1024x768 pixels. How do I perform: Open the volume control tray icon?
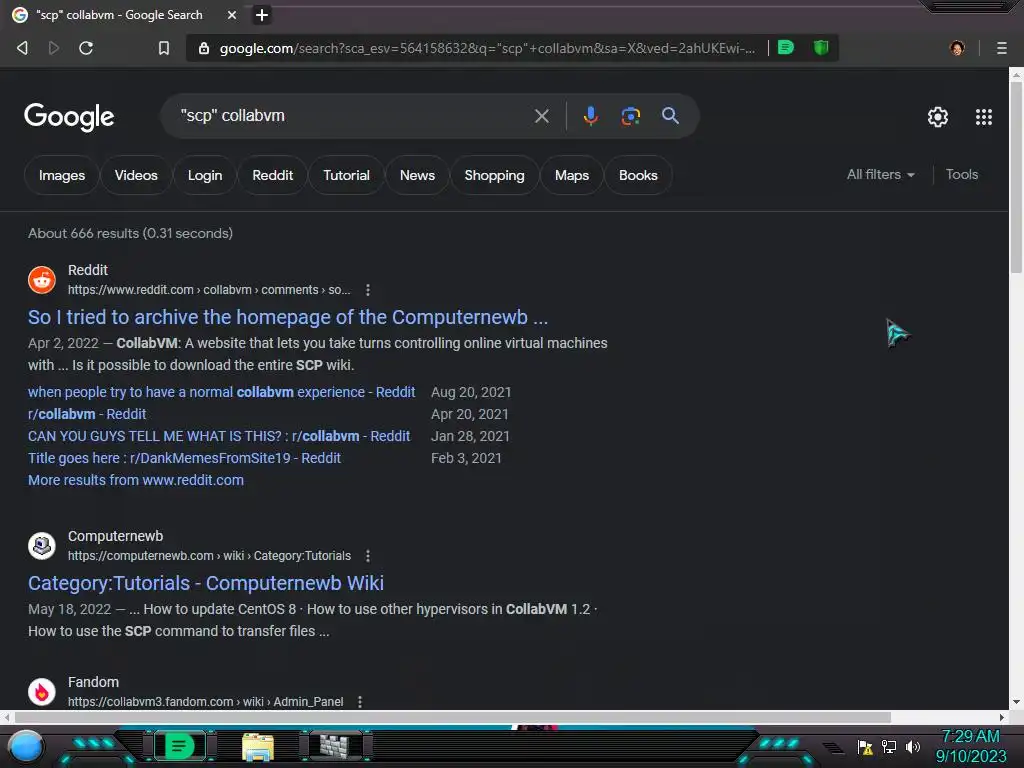click(x=912, y=746)
